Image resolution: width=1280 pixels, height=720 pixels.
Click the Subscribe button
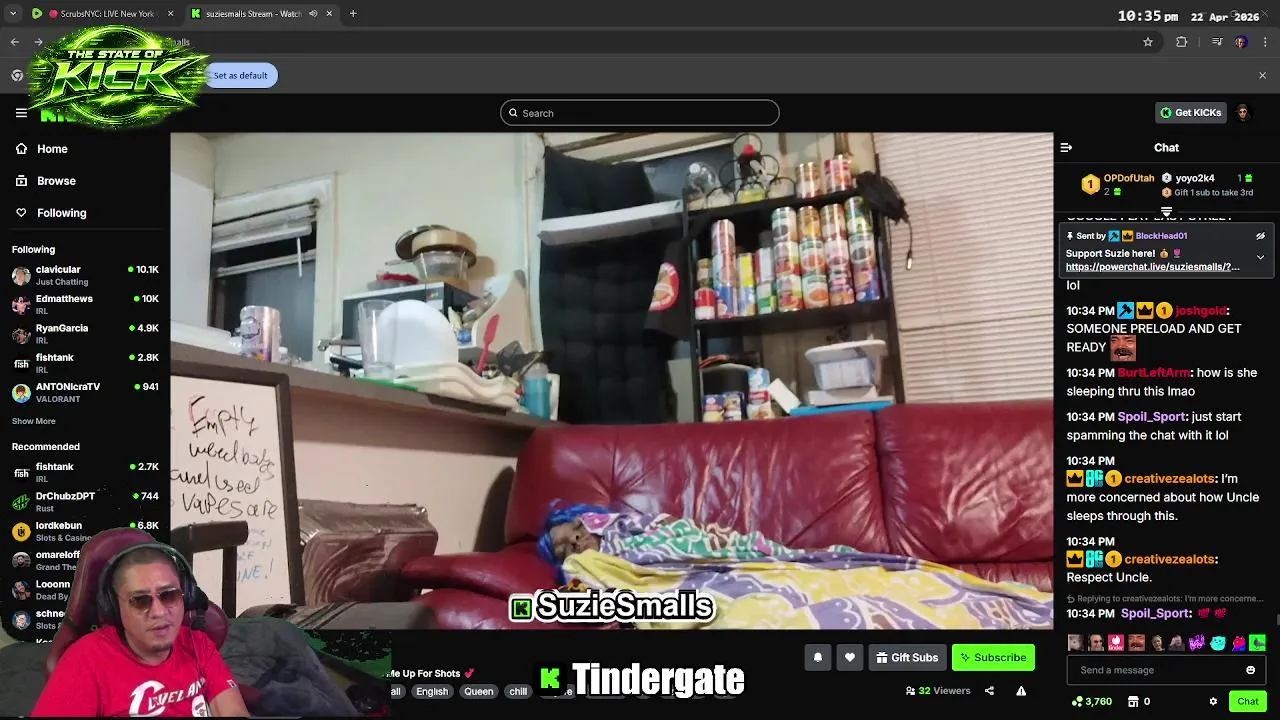click(x=993, y=657)
